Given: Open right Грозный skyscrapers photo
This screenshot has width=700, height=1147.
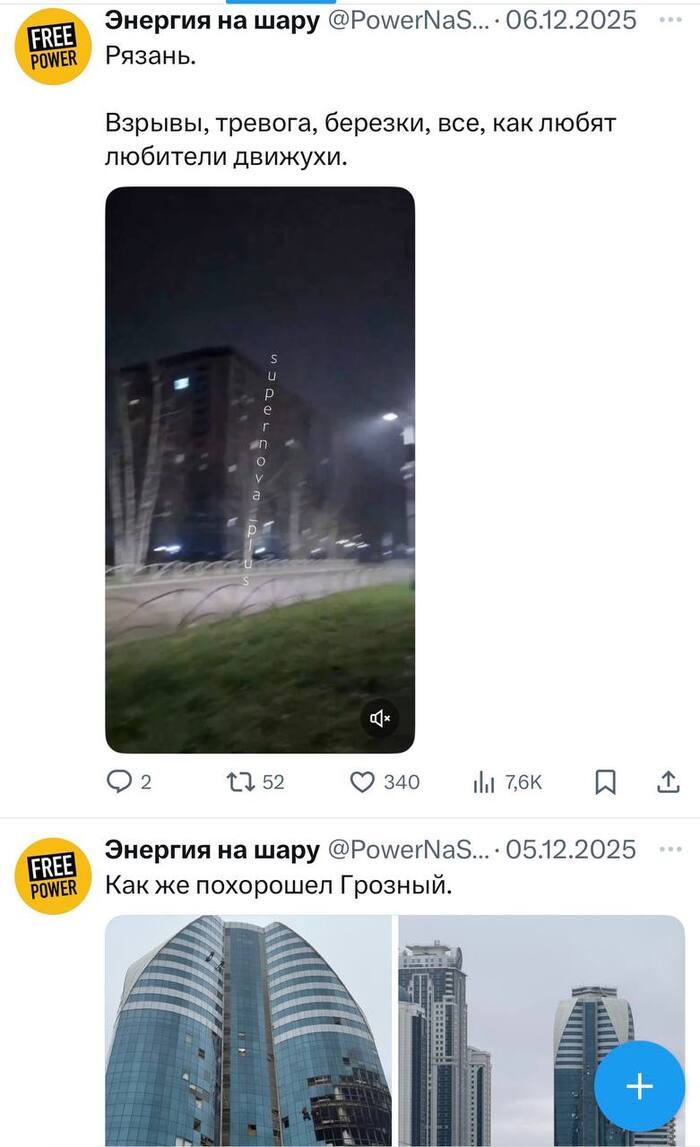Looking at the screenshot, I should click(x=541, y=1031).
